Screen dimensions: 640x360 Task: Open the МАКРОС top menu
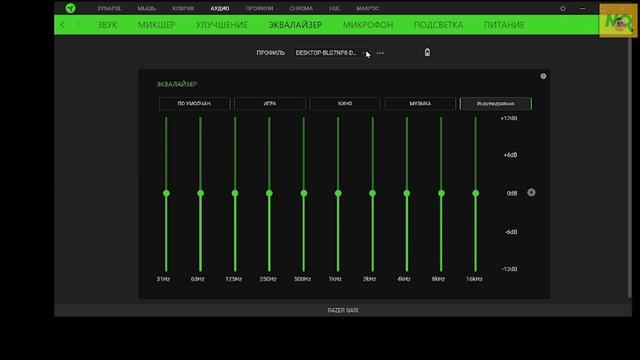pyautogui.click(x=367, y=8)
